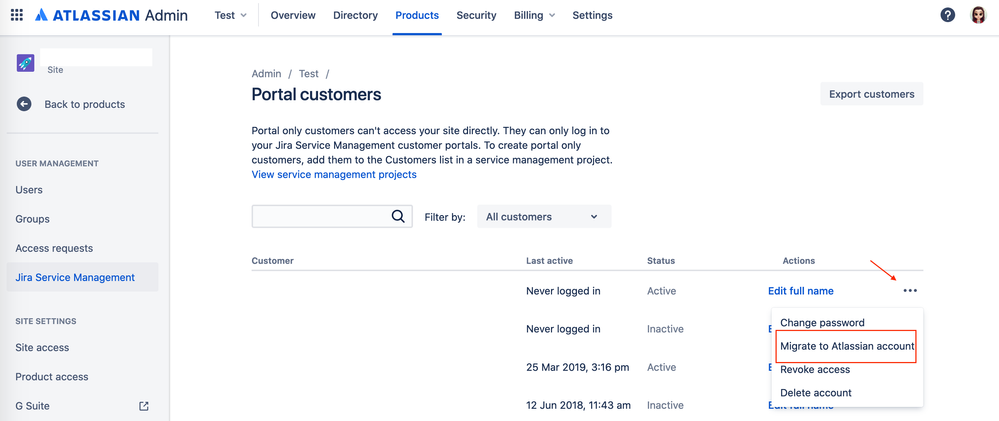Screen dimensions: 999x421
Task: Select Migrate to Atlassian account
Action: [847, 346]
